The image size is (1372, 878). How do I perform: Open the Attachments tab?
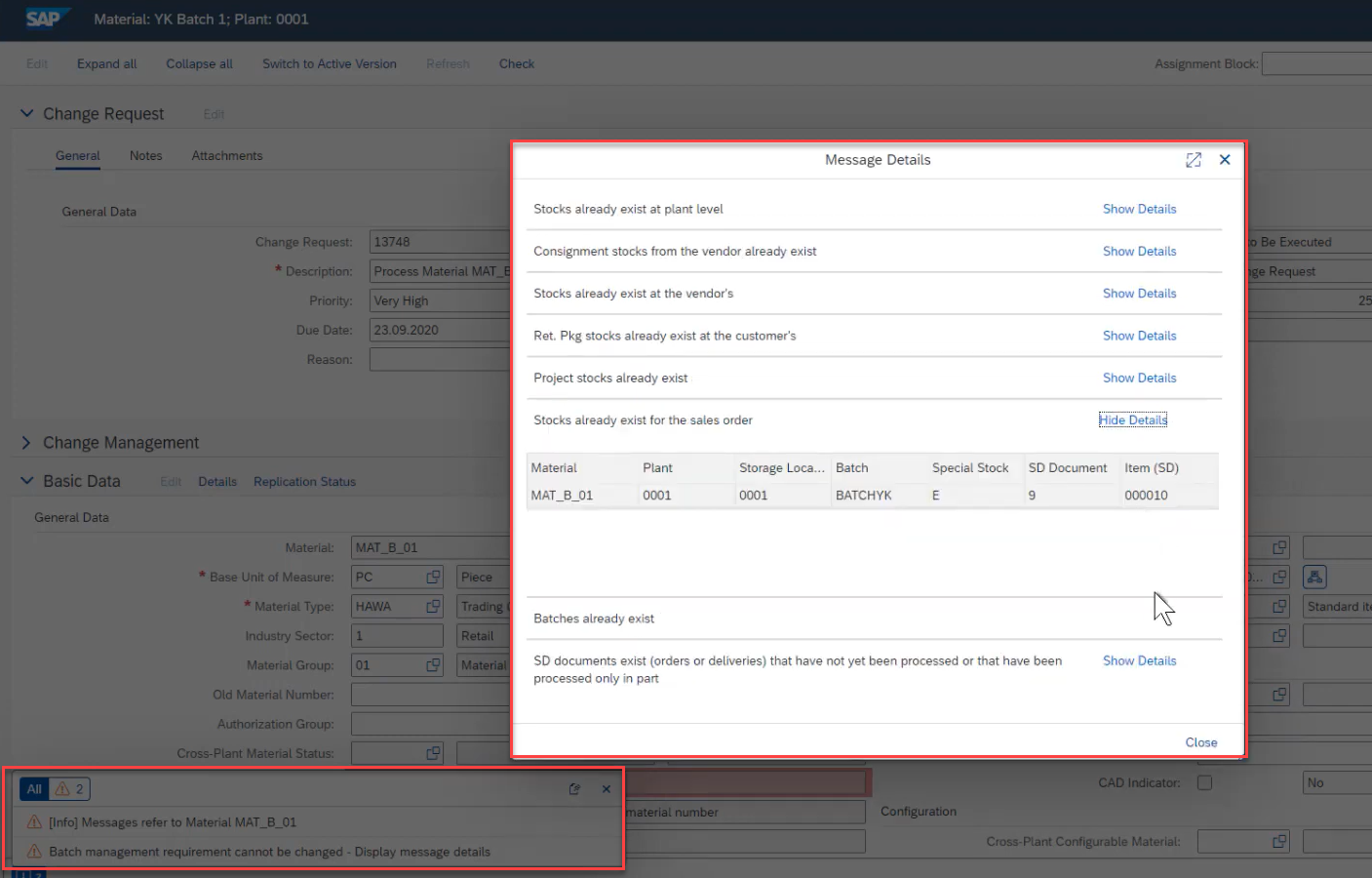pos(227,156)
